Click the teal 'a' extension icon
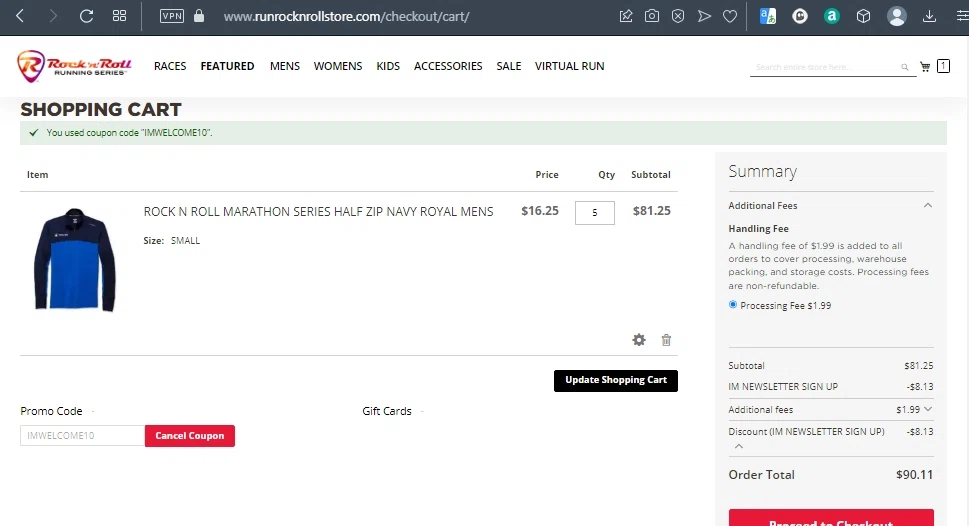Image resolution: width=969 pixels, height=526 pixels. click(832, 16)
